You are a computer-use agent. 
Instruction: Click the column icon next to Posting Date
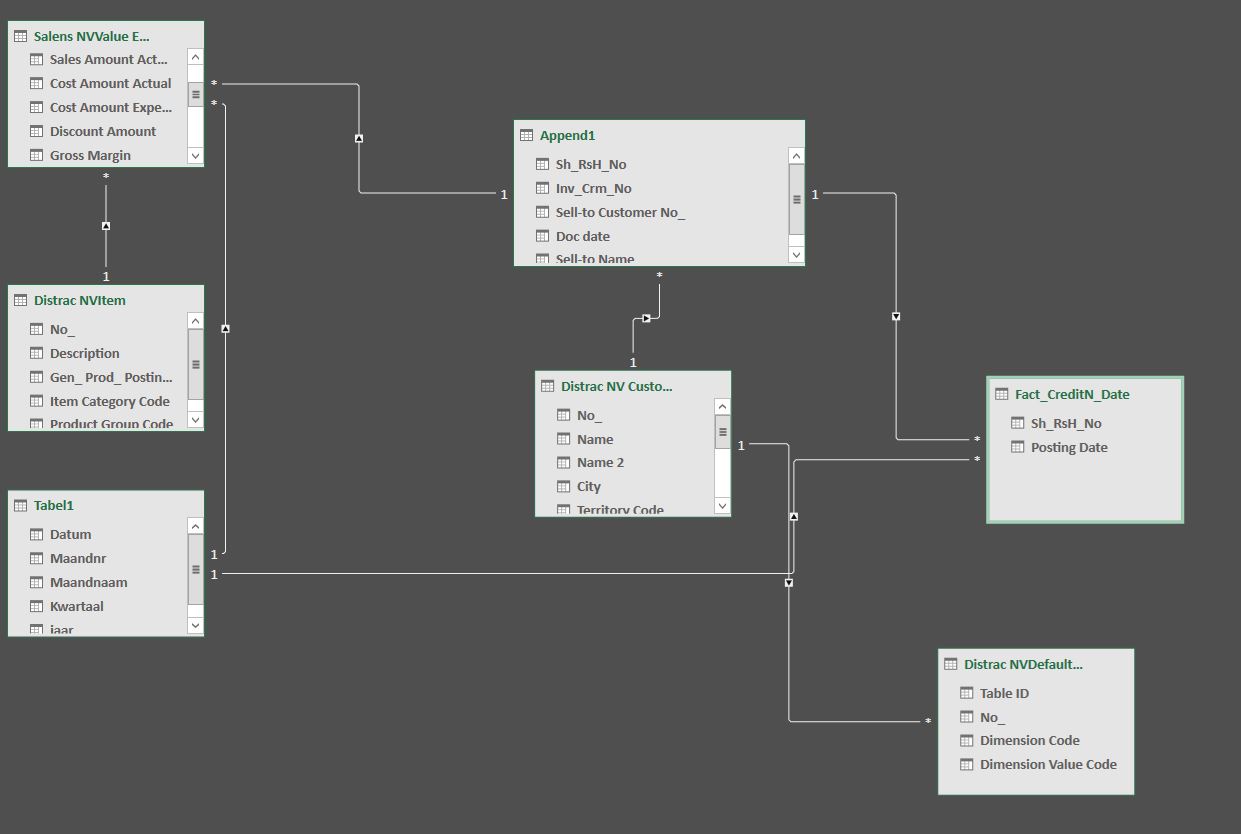pos(1018,447)
